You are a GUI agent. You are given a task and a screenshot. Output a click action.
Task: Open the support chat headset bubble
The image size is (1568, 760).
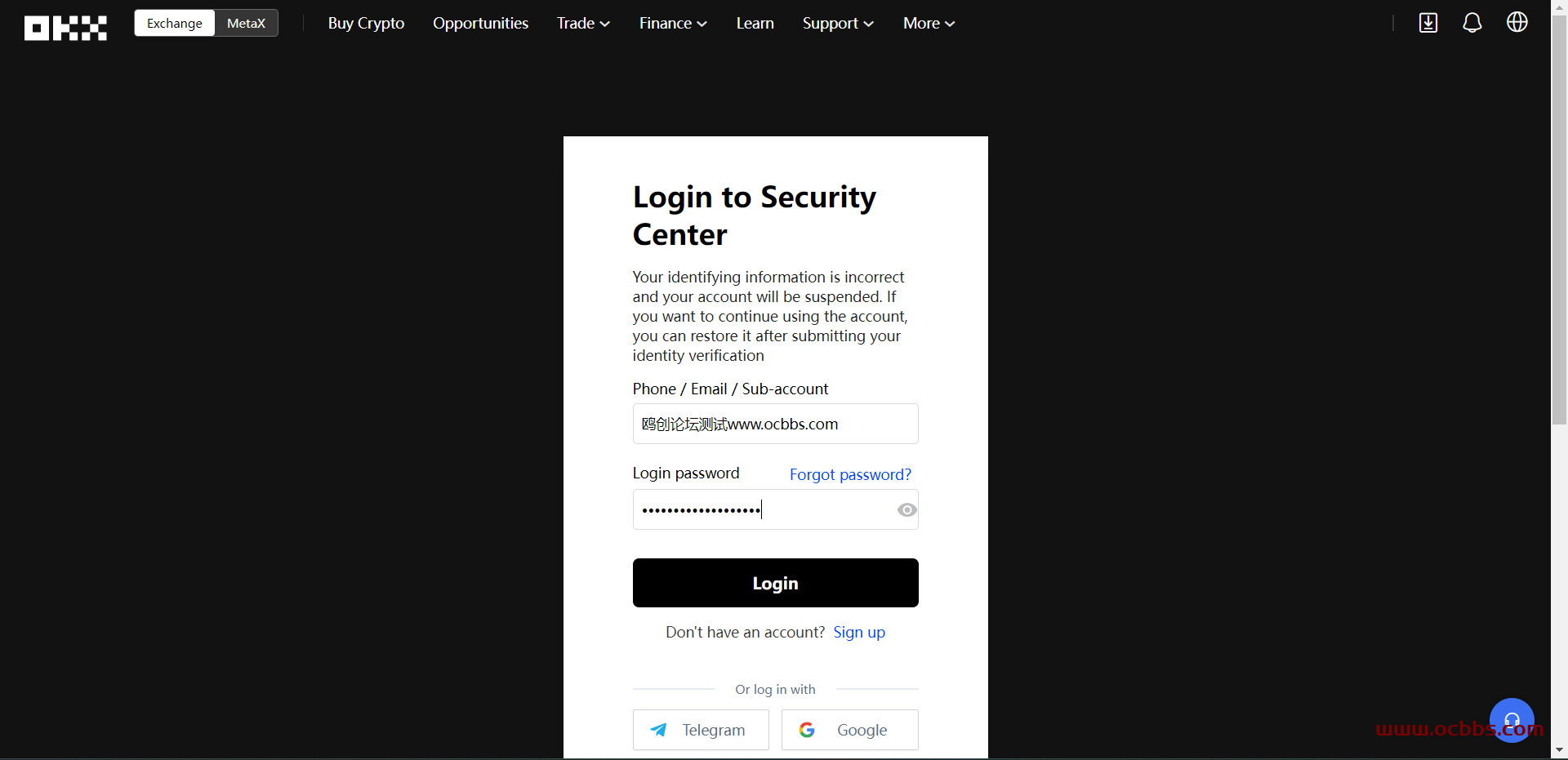tap(1512, 720)
